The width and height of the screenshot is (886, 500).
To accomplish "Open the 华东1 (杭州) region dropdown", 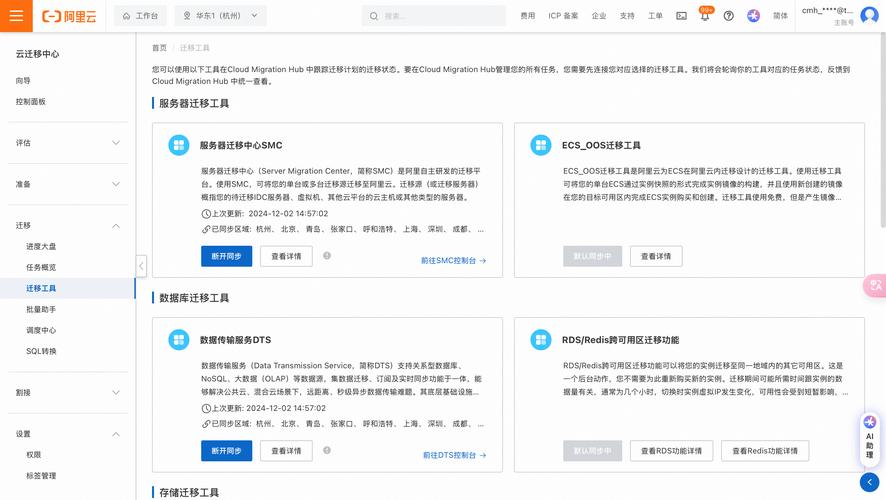I will point(220,16).
